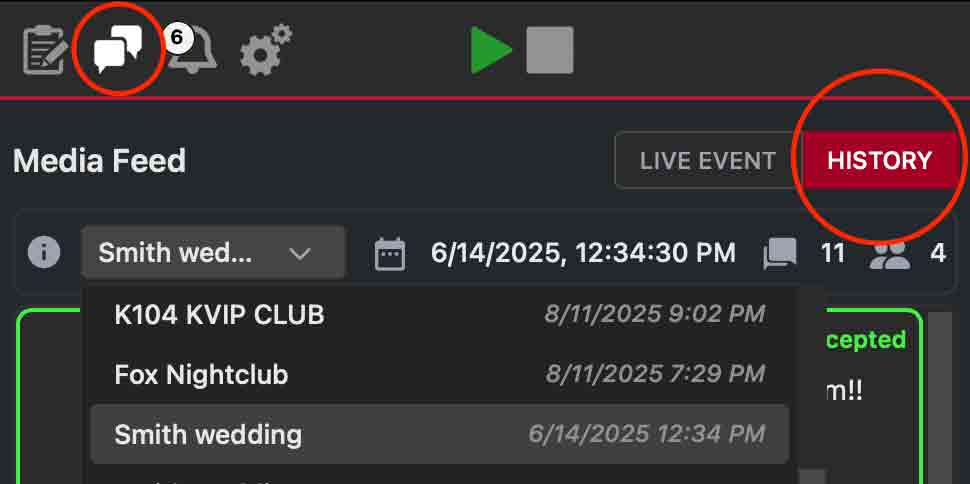Switch to the History view
This screenshot has width=970, height=484.
coord(880,160)
